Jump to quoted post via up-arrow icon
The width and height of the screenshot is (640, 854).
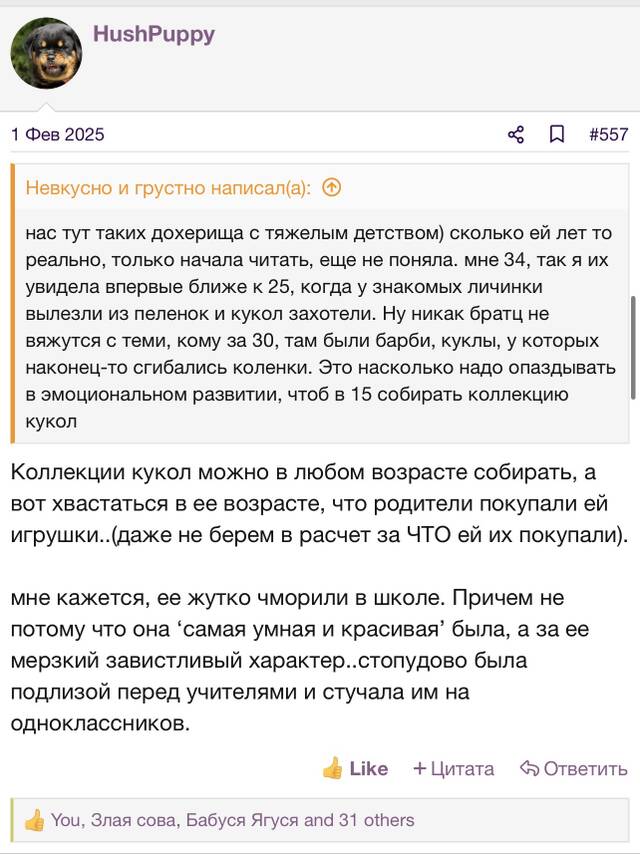pos(332,187)
